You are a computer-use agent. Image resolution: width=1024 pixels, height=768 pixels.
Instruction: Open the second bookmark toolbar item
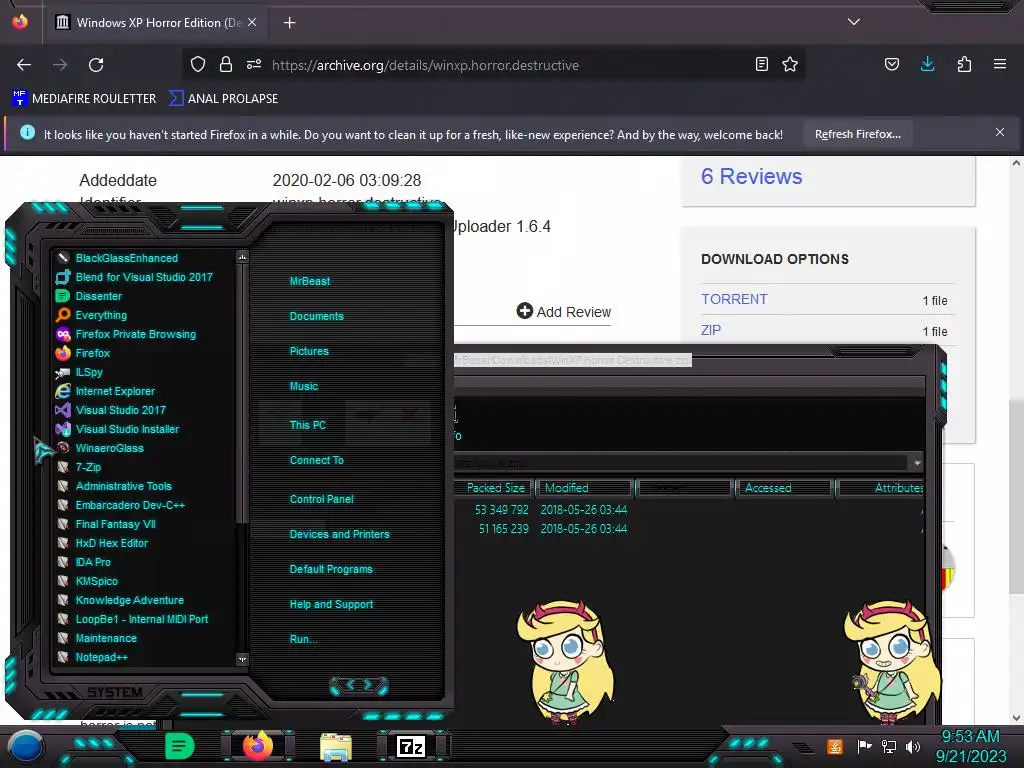(x=223, y=99)
